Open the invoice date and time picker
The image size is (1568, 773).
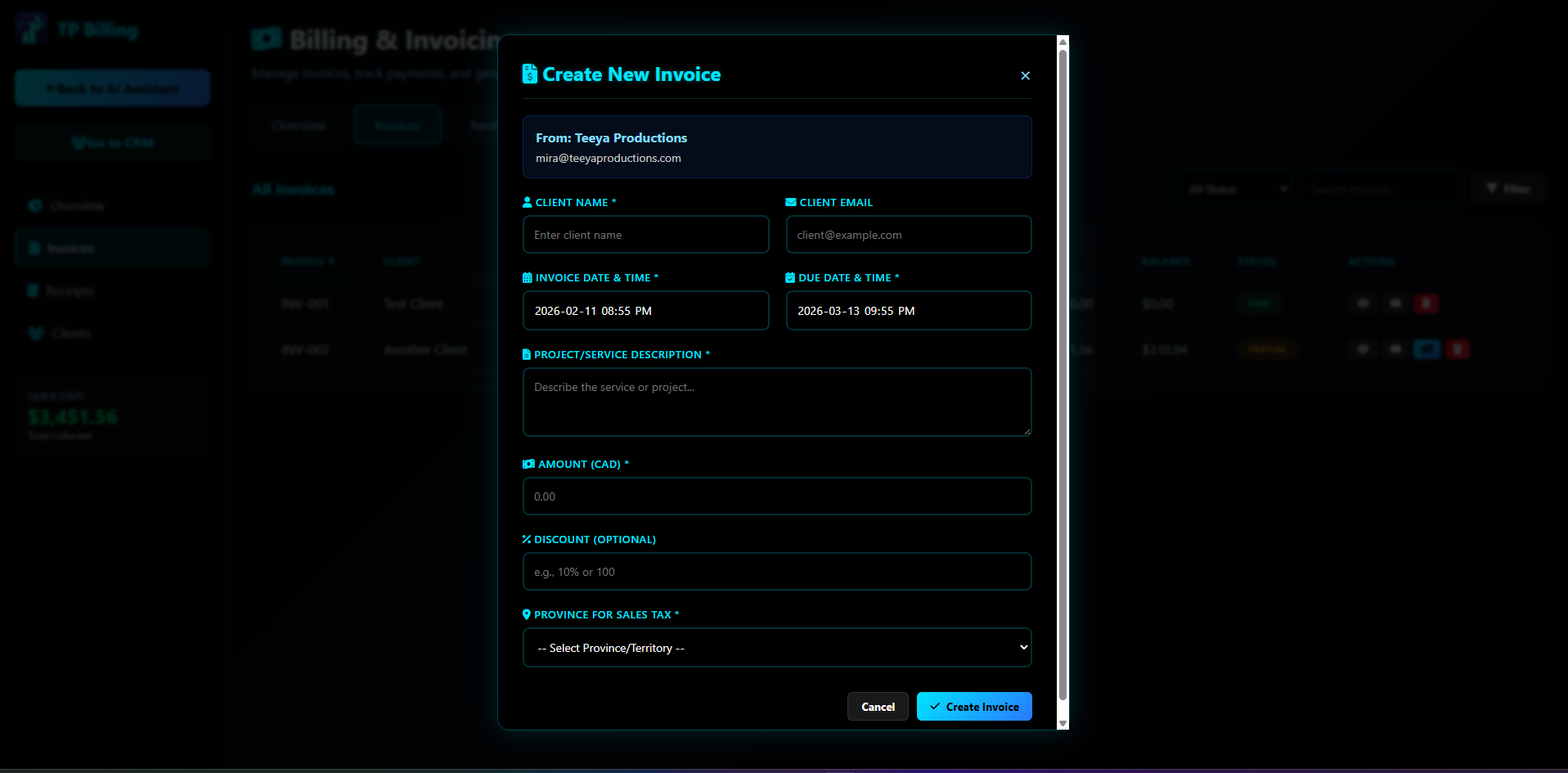pos(645,310)
